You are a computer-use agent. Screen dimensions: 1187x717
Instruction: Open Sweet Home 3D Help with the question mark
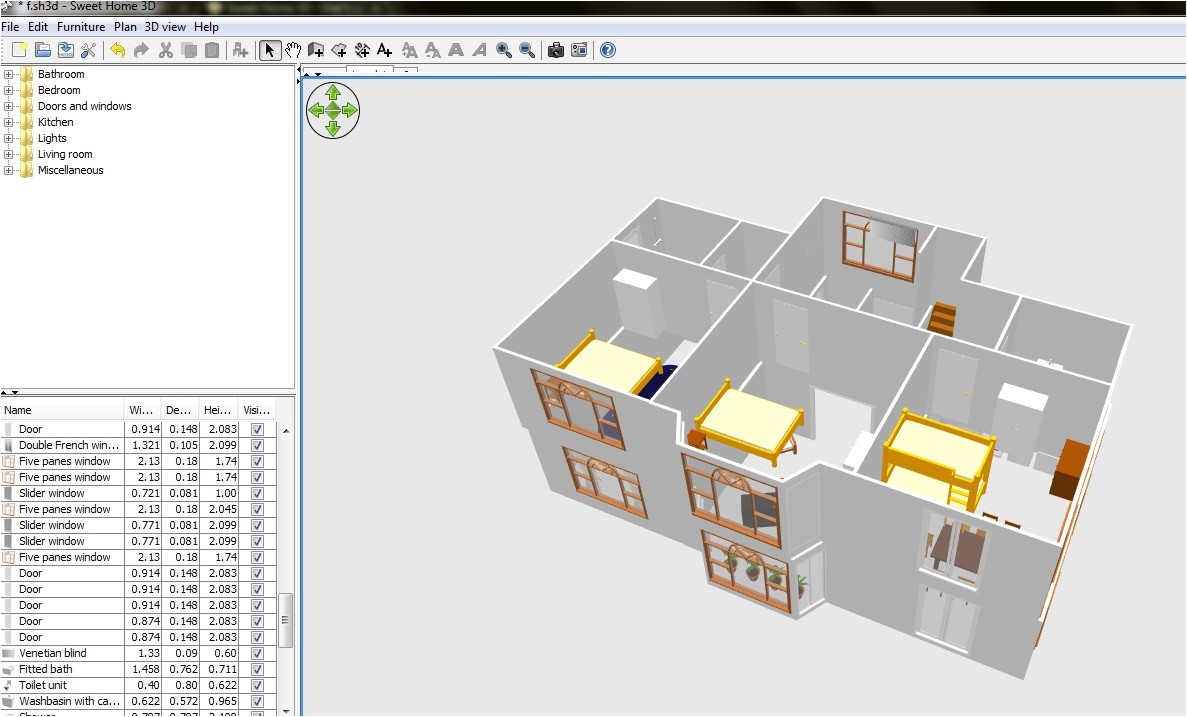coord(607,49)
